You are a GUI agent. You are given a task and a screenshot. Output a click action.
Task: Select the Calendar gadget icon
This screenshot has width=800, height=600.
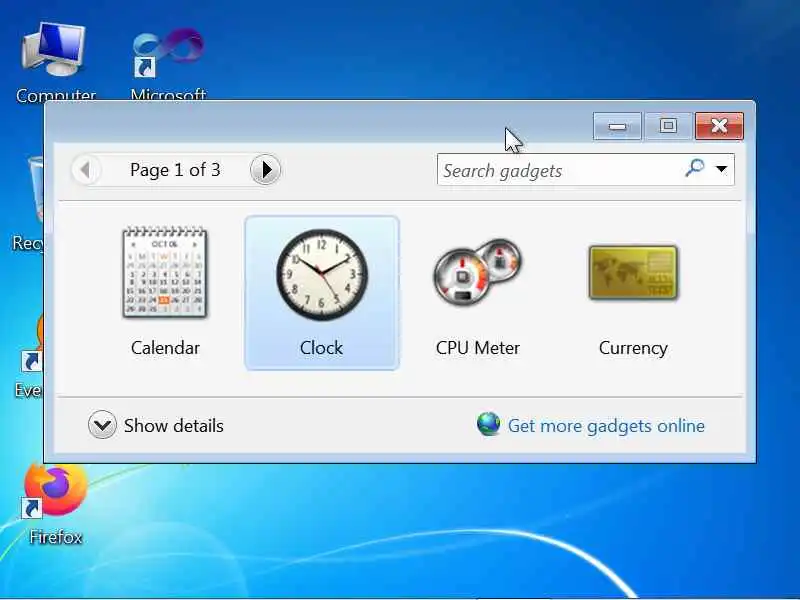tap(165, 272)
